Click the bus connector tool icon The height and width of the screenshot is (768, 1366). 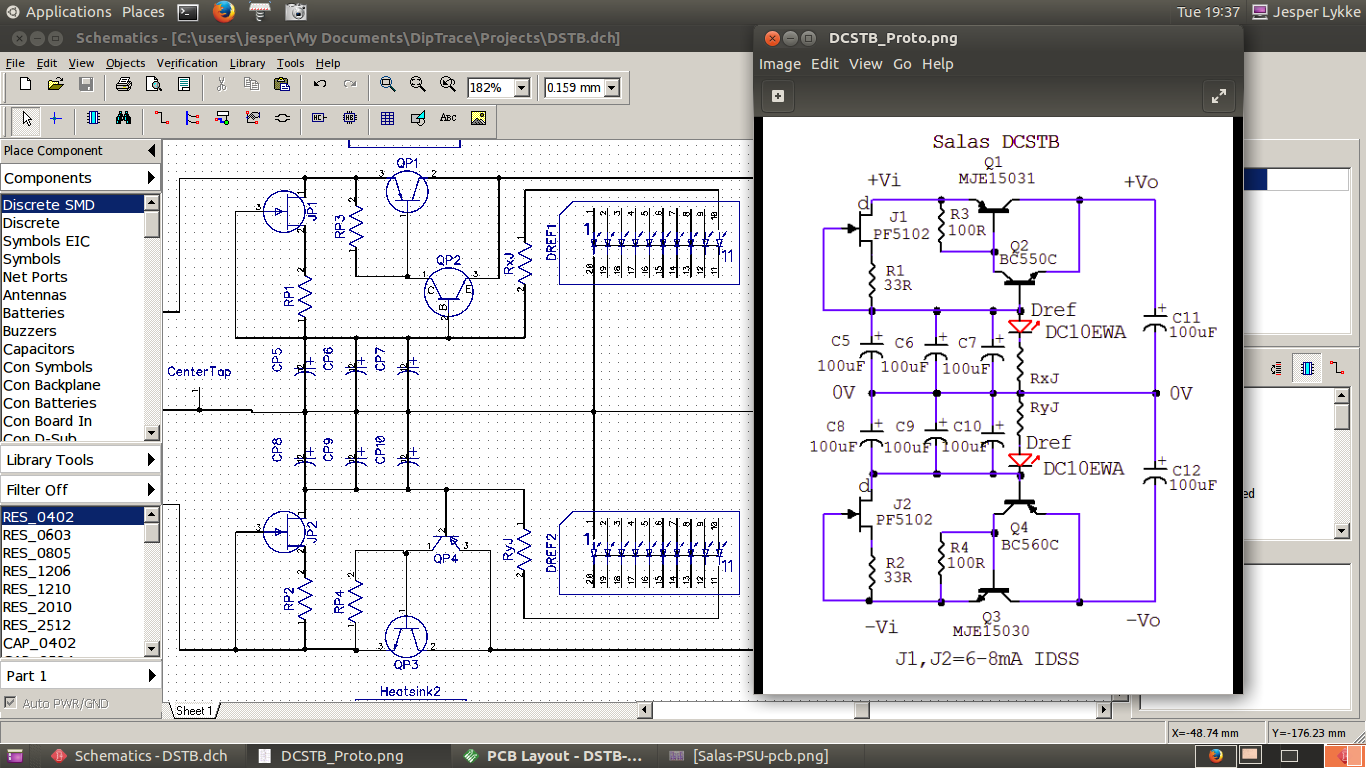tap(222, 118)
